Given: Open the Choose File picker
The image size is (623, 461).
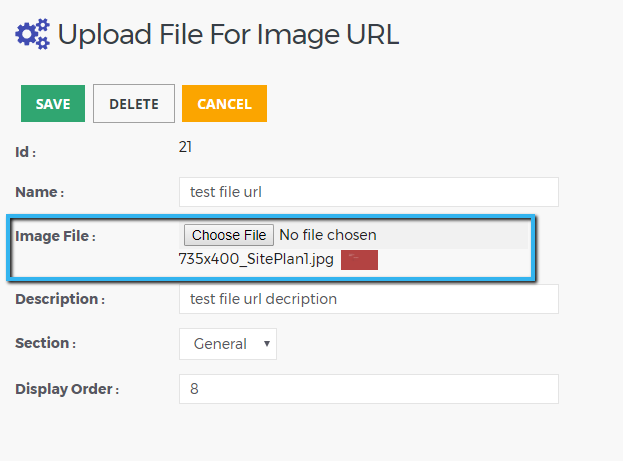Looking at the screenshot, I should pyautogui.click(x=229, y=235).
